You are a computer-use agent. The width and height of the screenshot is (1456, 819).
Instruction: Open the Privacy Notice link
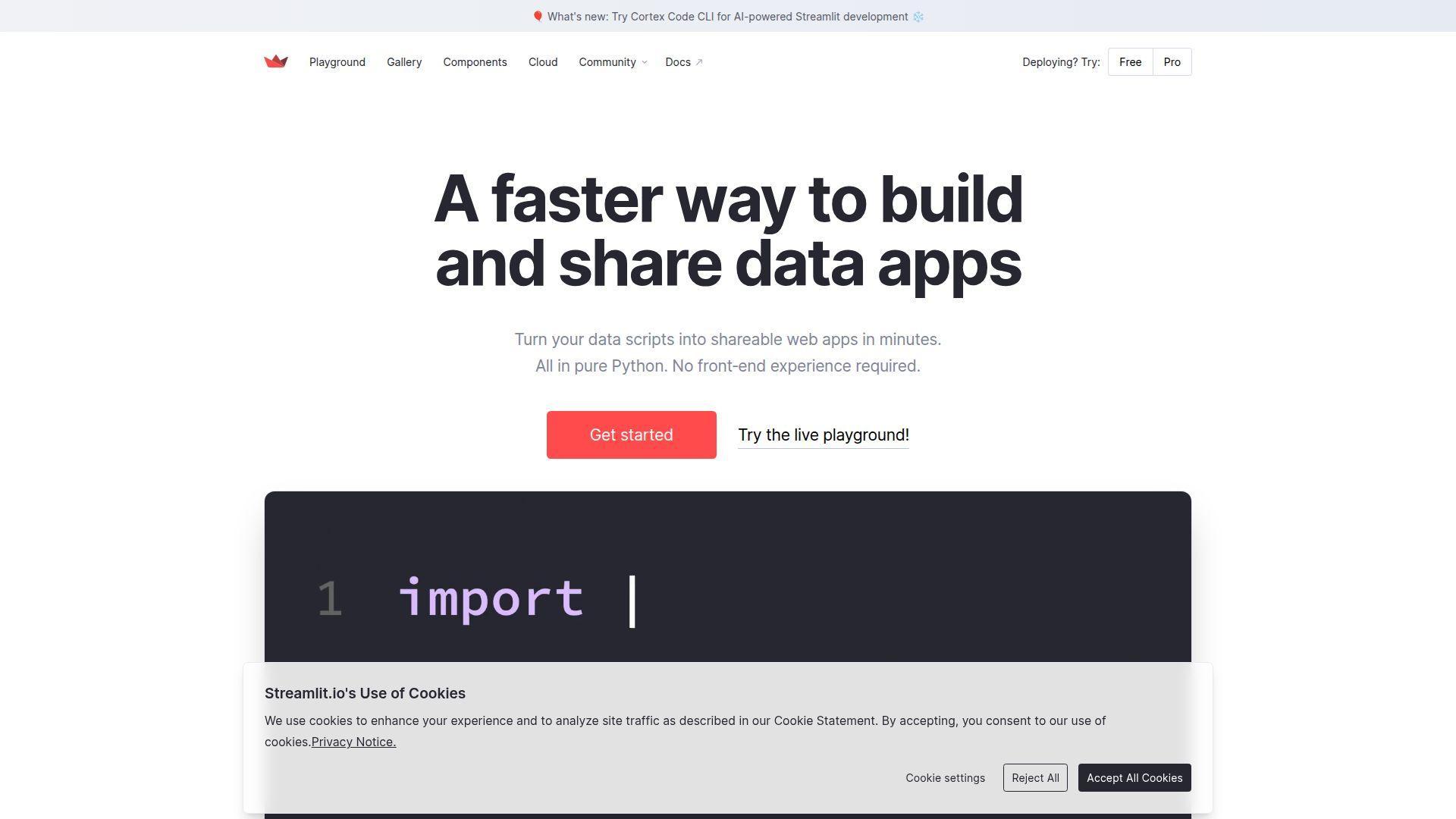click(x=353, y=742)
